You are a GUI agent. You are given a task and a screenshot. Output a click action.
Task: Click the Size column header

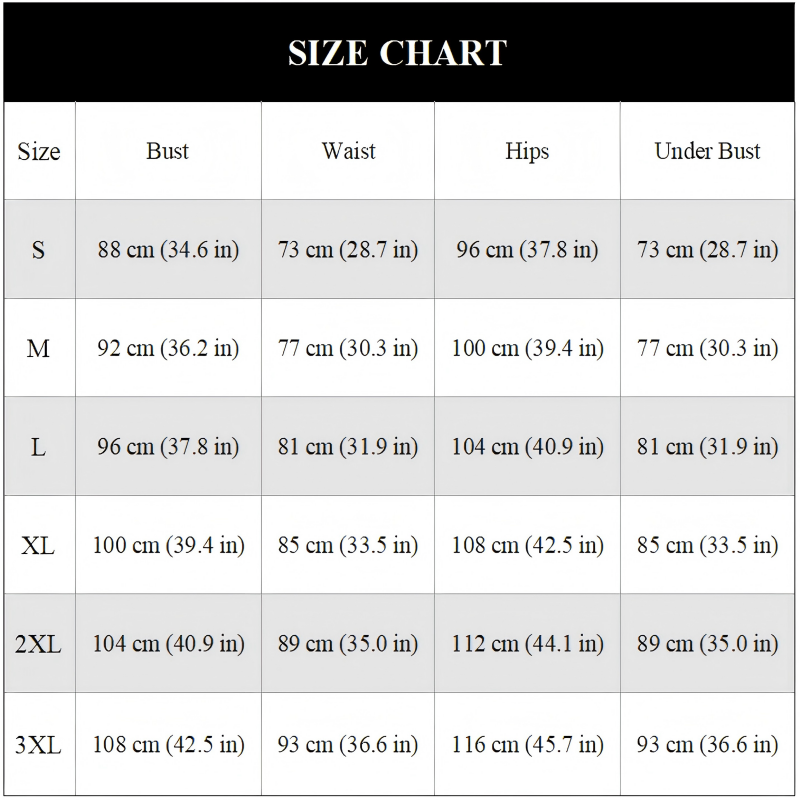39,152
